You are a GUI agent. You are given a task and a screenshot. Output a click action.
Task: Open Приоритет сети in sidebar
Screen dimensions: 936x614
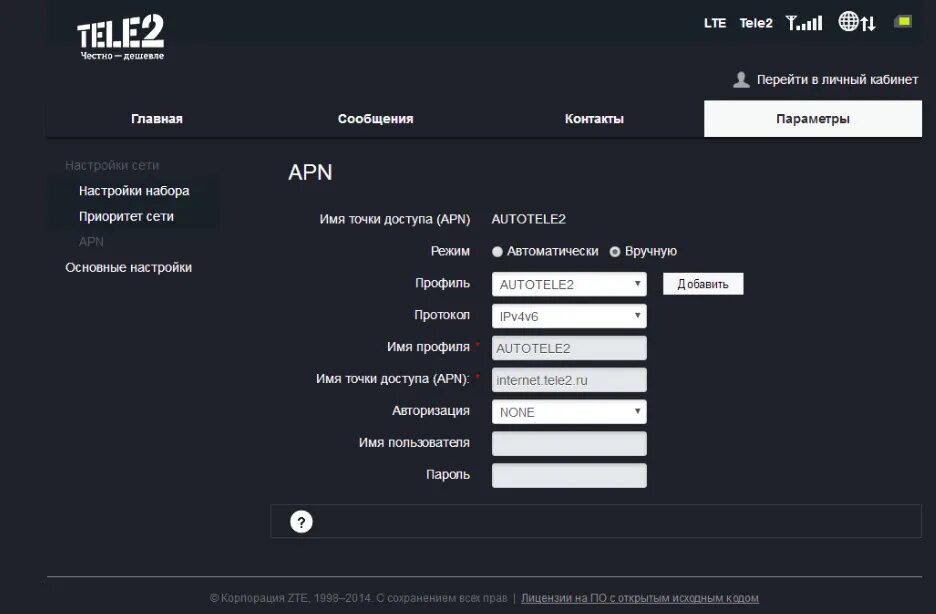[126, 217]
